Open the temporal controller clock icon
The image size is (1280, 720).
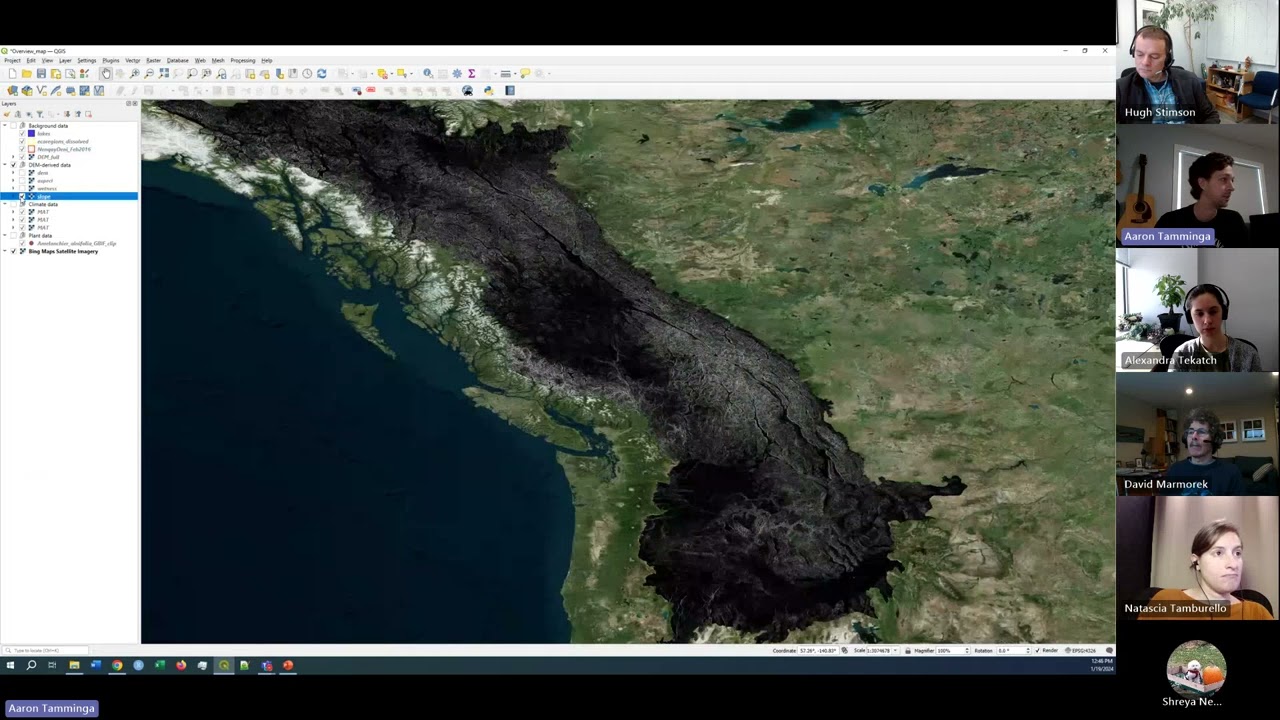click(x=307, y=73)
